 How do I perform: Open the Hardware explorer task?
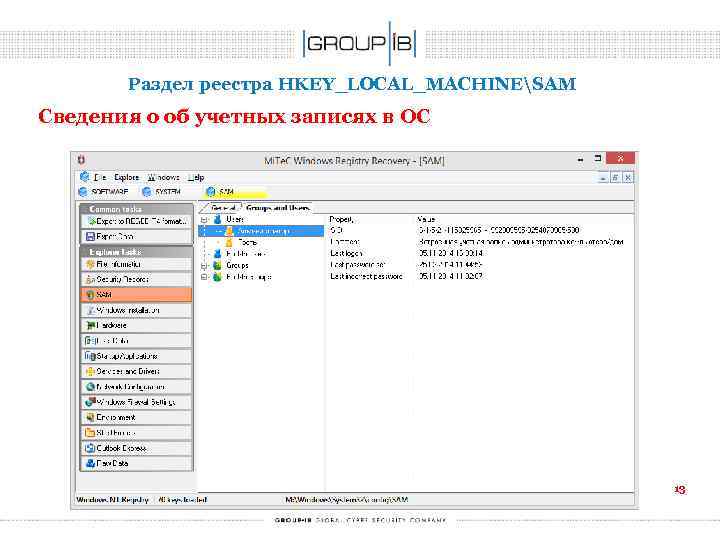point(136,325)
